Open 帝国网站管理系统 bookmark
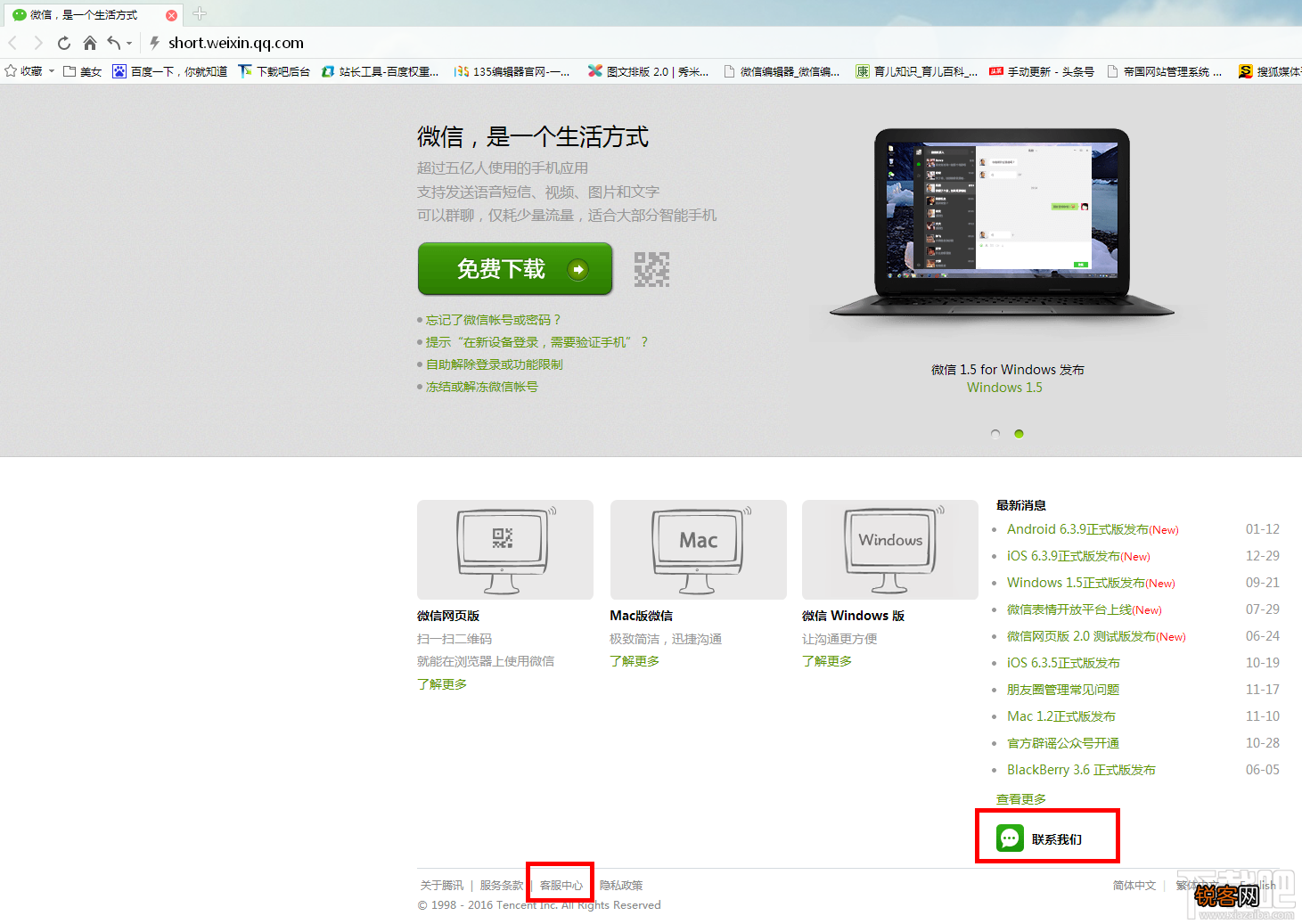The width and height of the screenshot is (1302, 924). 1164,71
